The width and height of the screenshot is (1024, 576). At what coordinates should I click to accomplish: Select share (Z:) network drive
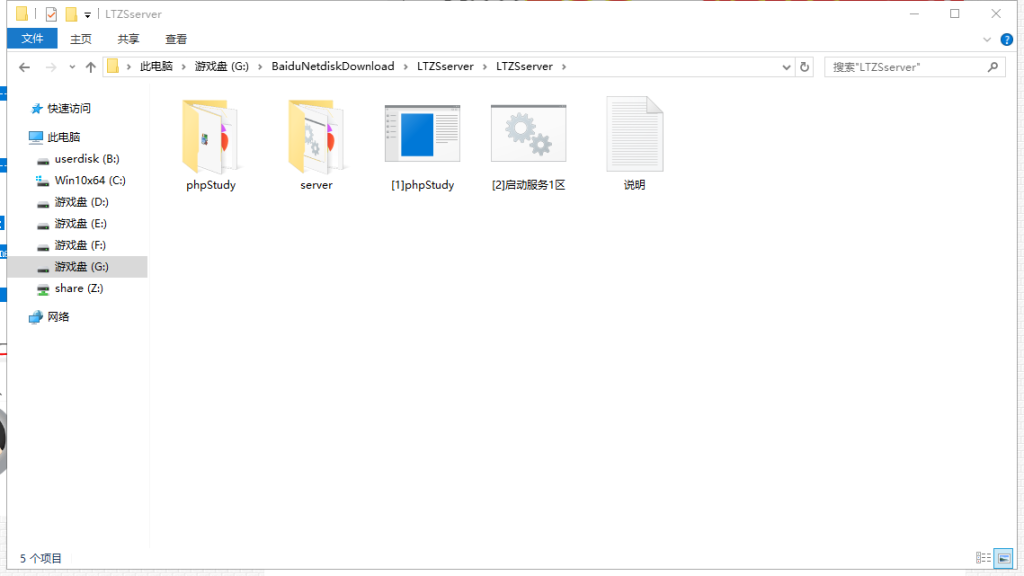(78, 288)
